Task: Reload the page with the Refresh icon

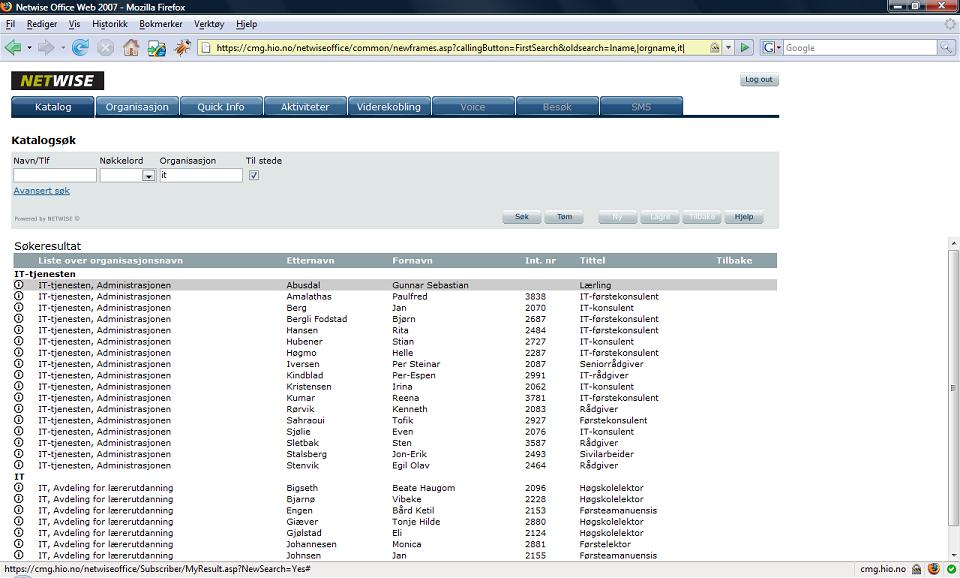Action: click(x=80, y=47)
